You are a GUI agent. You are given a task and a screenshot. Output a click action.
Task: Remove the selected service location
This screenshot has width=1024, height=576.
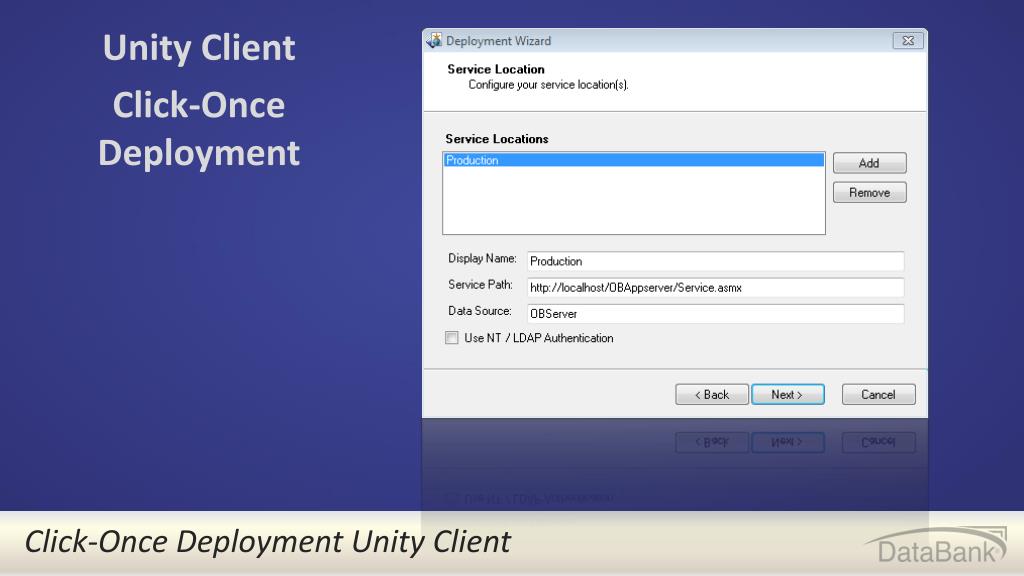click(869, 193)
